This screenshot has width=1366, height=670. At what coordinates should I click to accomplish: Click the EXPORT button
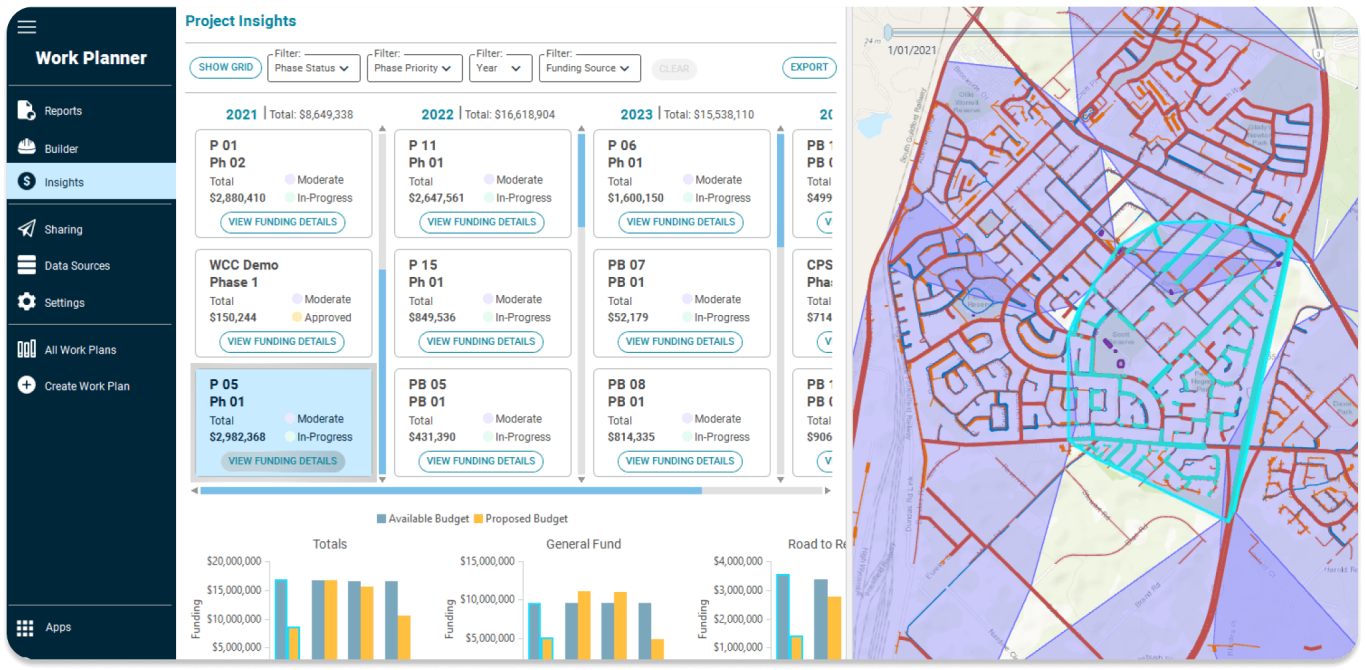809,67
